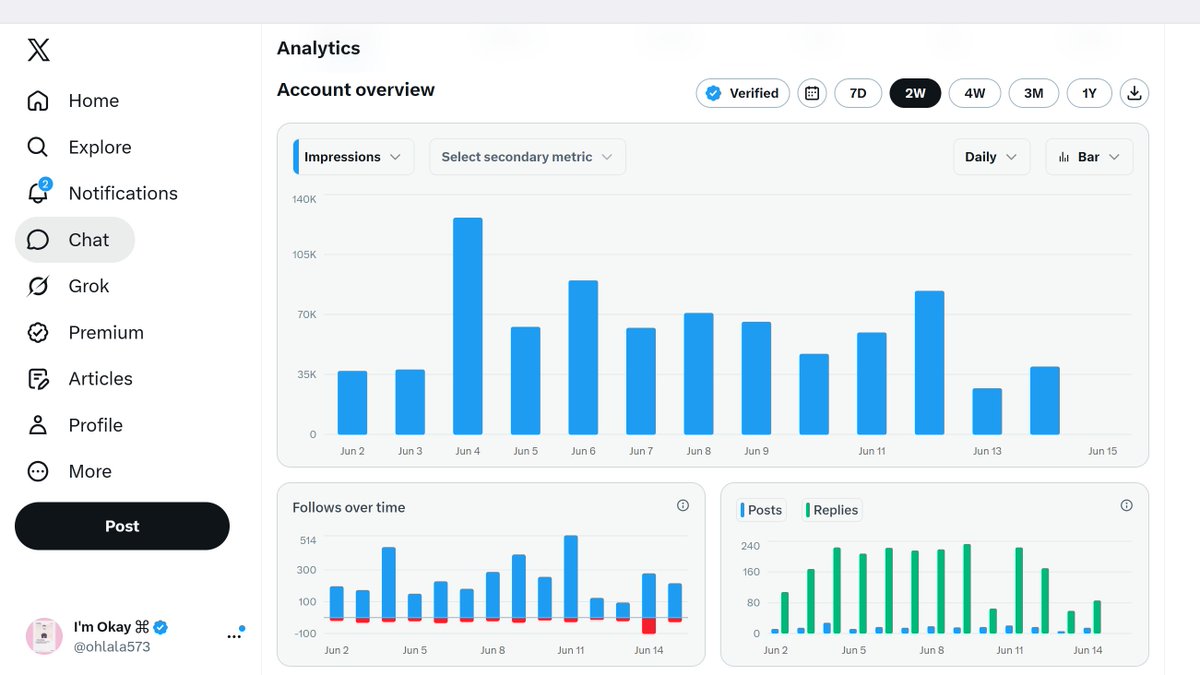The width and height of the screenshot is (1200, 675).
Task: Select the 2W time range
Action: pyautogui.click(x=915, y=93)
